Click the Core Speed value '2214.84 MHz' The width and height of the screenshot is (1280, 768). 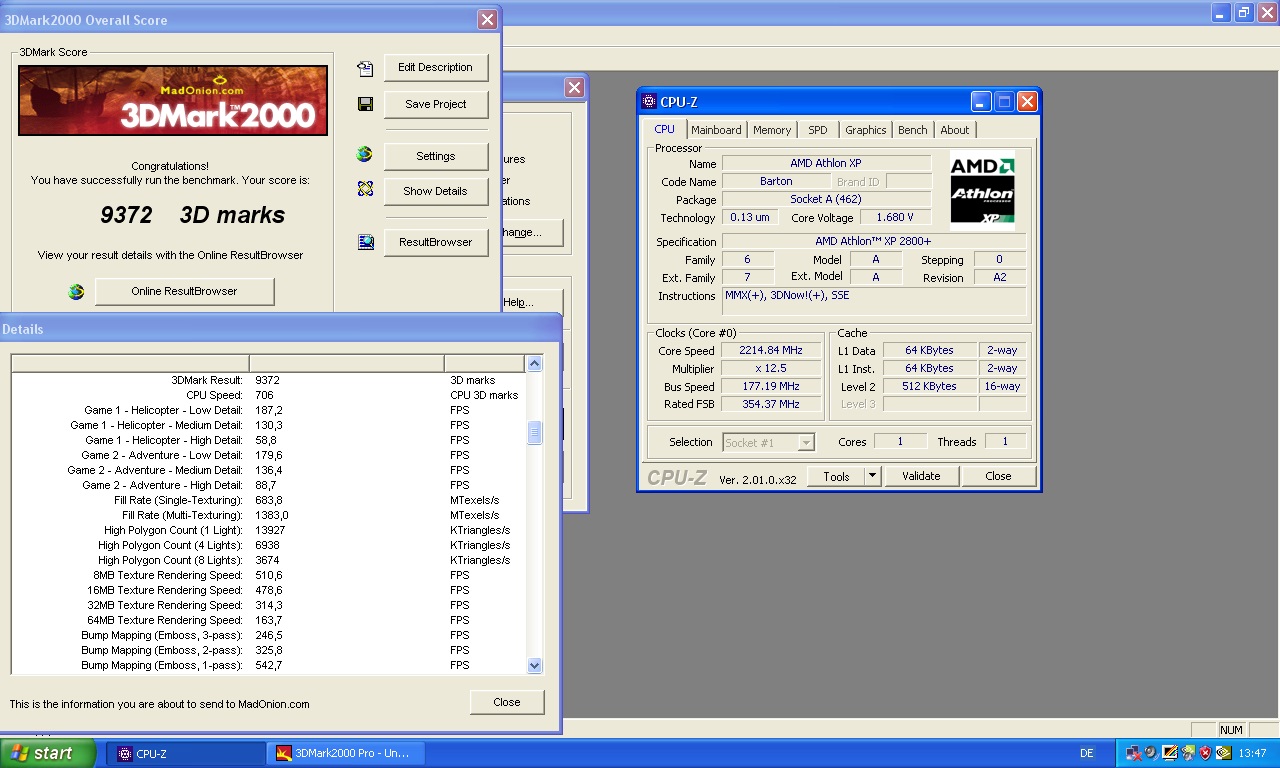(x=771, y=350)
